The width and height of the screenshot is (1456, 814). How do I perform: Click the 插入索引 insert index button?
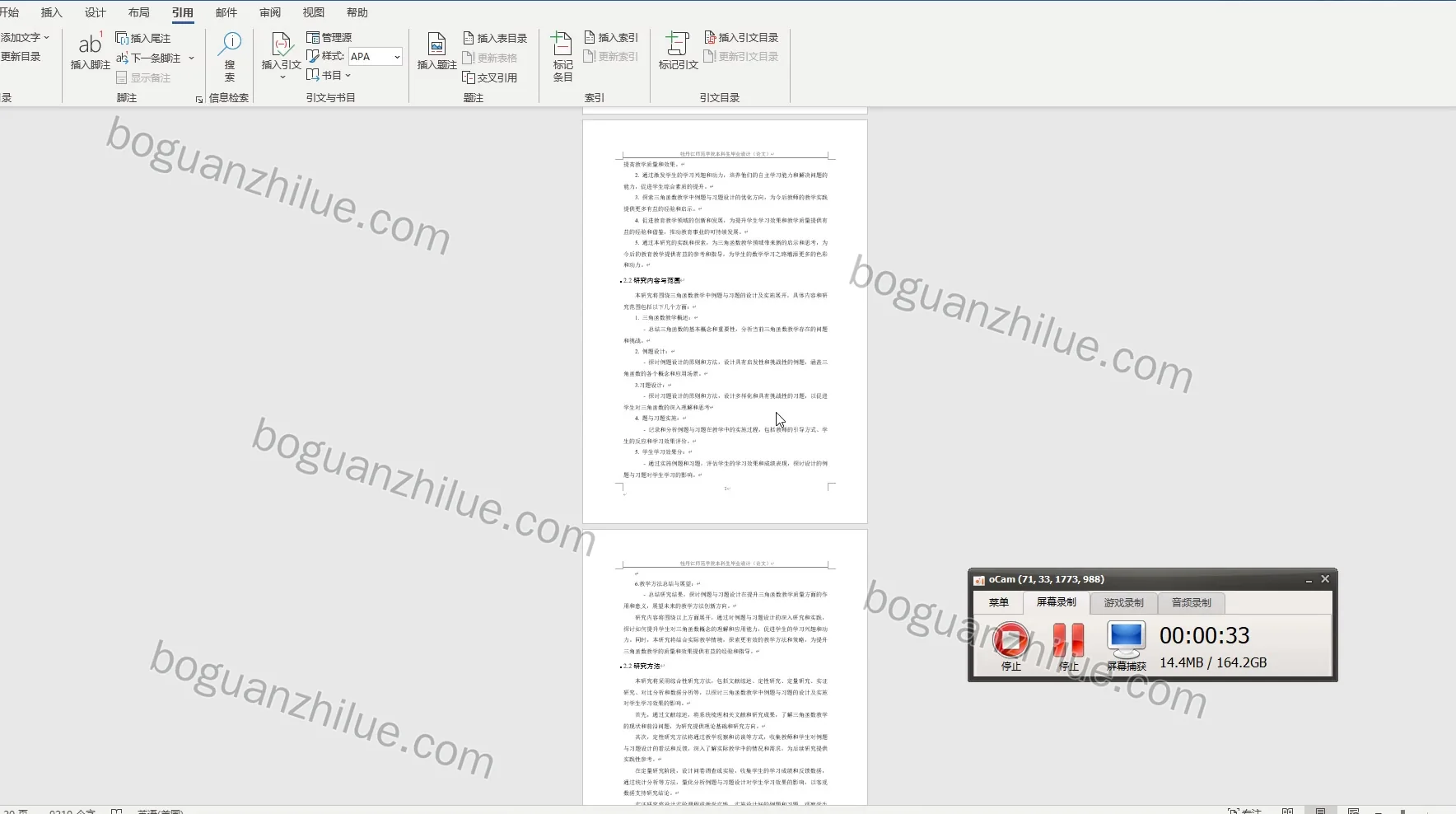pos(611,37)
